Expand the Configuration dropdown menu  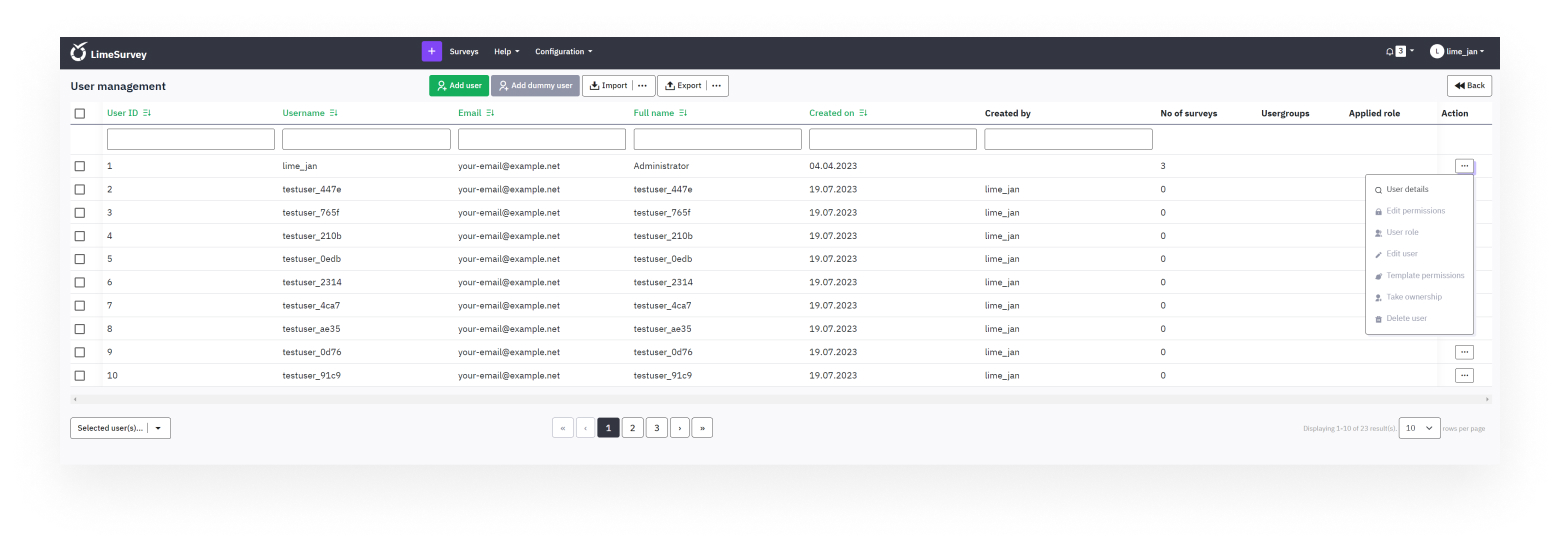click(x=563, y=51)
